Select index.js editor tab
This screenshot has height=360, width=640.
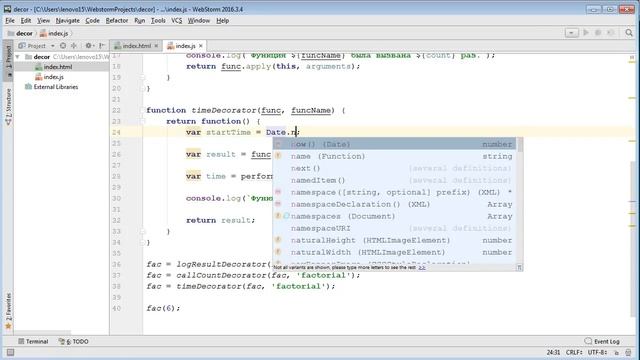pos(184,46)
